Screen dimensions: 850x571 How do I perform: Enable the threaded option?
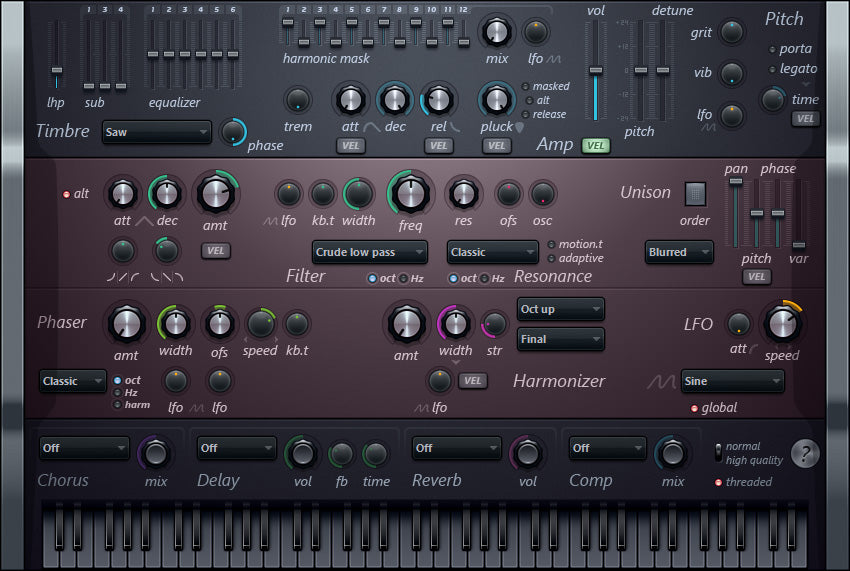coord(719,482)
